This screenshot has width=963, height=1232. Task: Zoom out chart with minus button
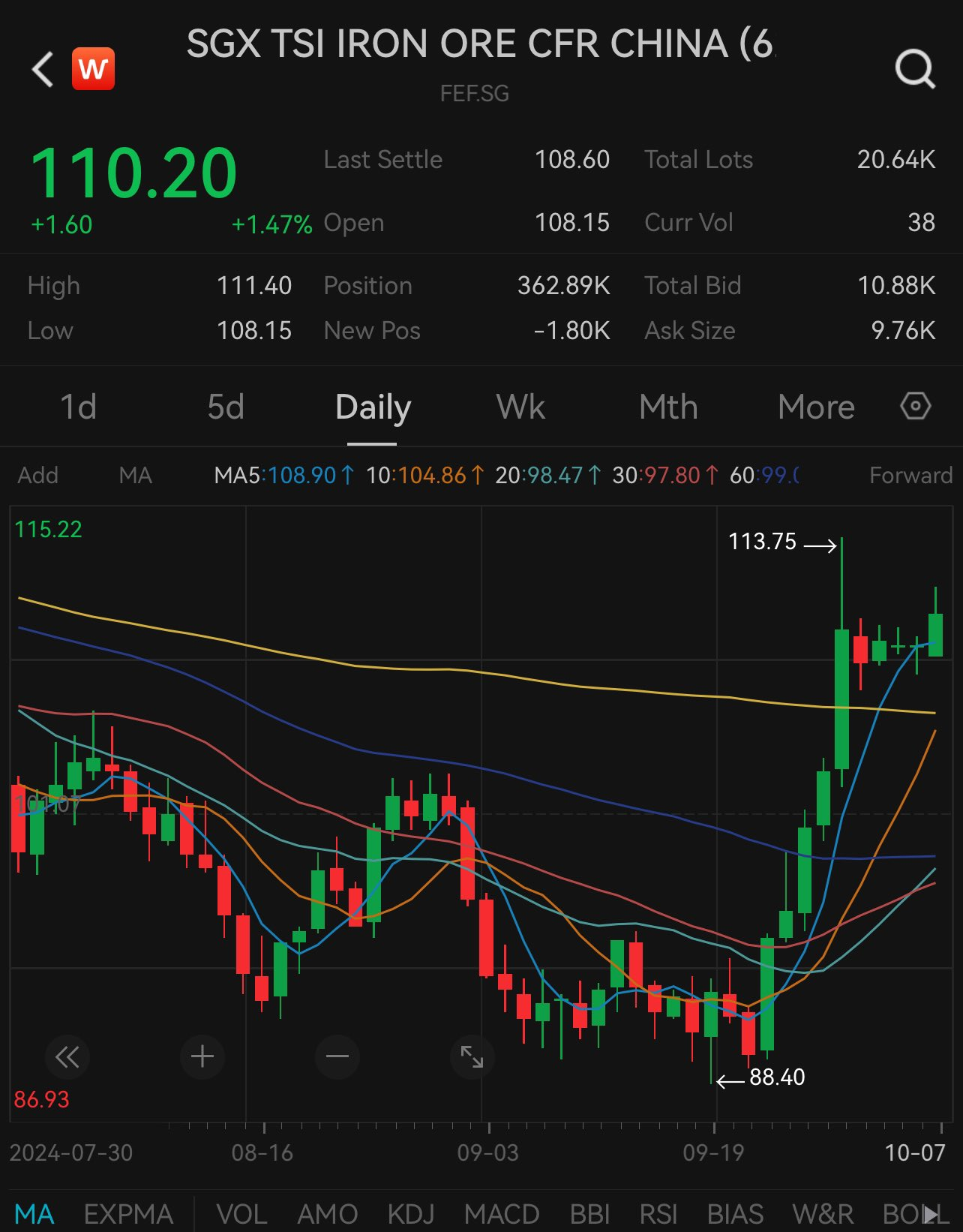[x=337, y=1057]
